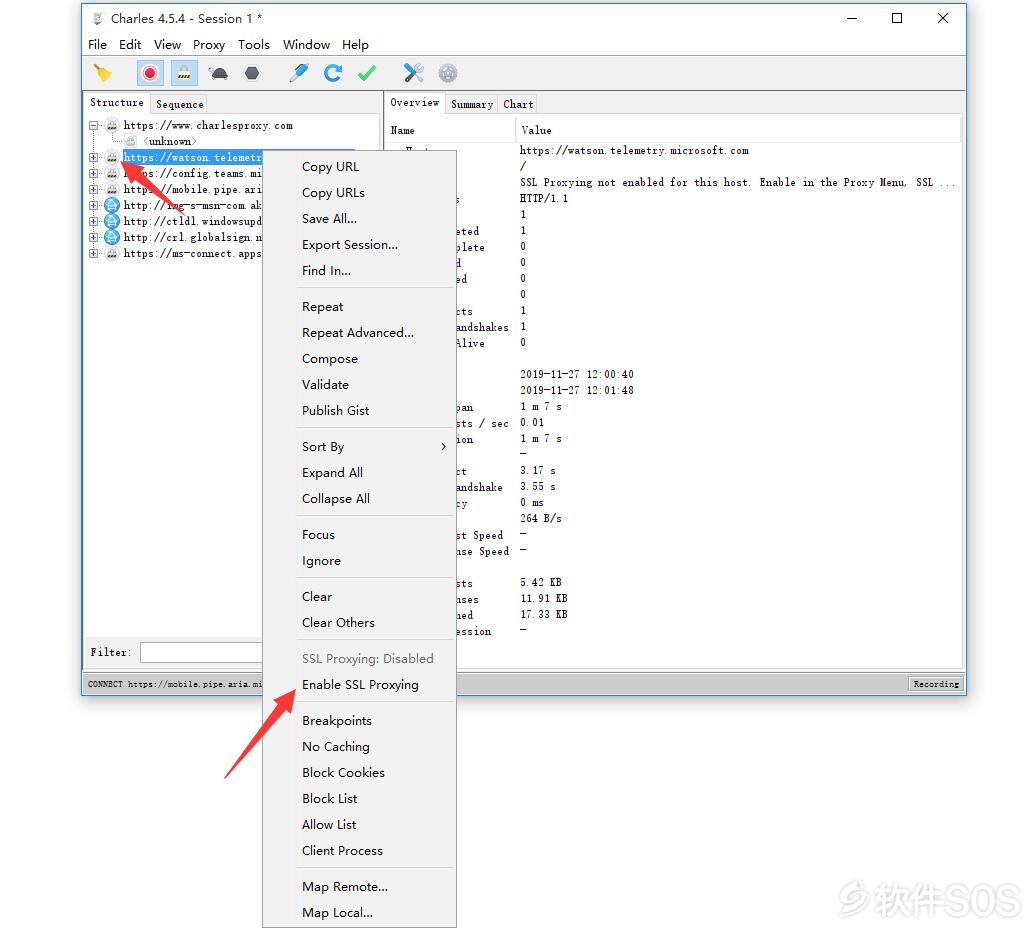Click the pen Compose toolbar icon

[x=299, y=73]
